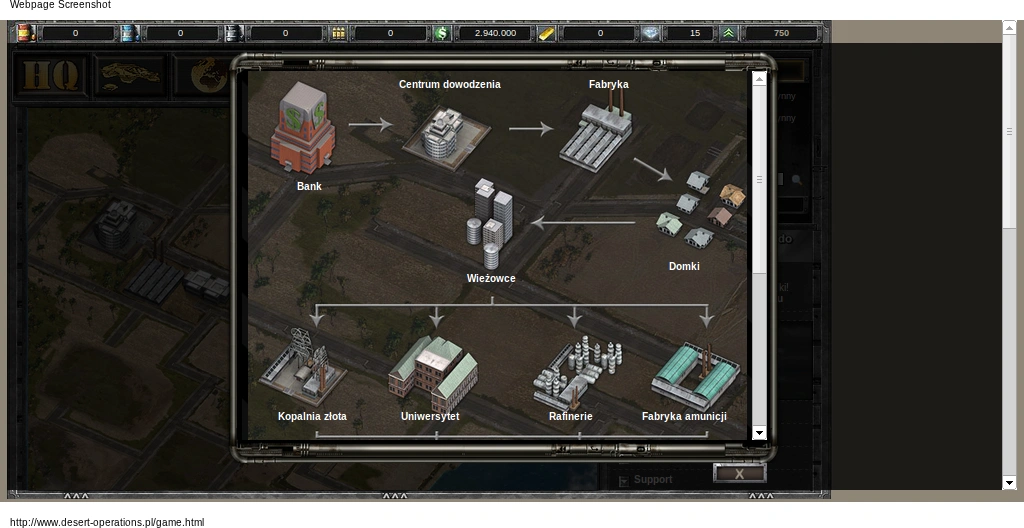1024x528 pixels.
Task: Click the red oil barrel resource icon
Action: coord(25,33)
